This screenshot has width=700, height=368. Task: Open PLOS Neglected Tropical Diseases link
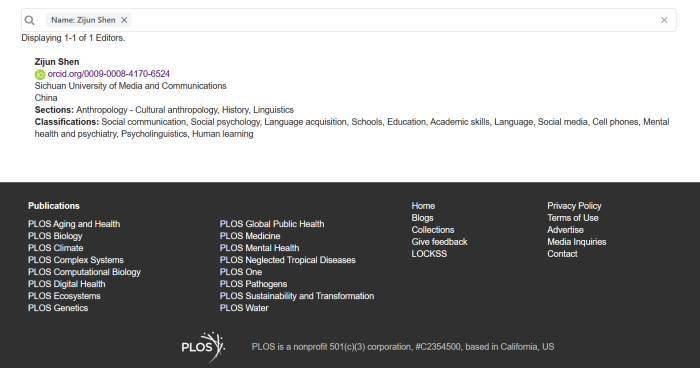point(288,260)
